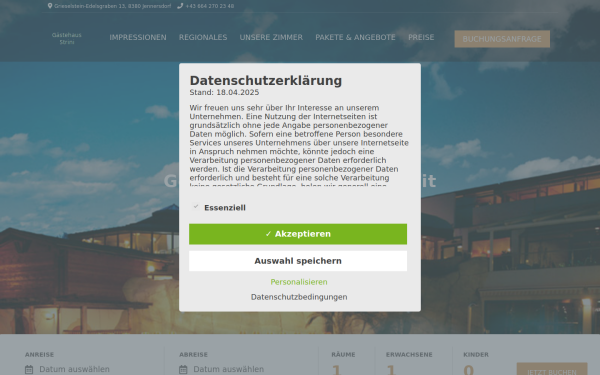Click the Datenschutzerklärung heading

(x=266, y=81)
